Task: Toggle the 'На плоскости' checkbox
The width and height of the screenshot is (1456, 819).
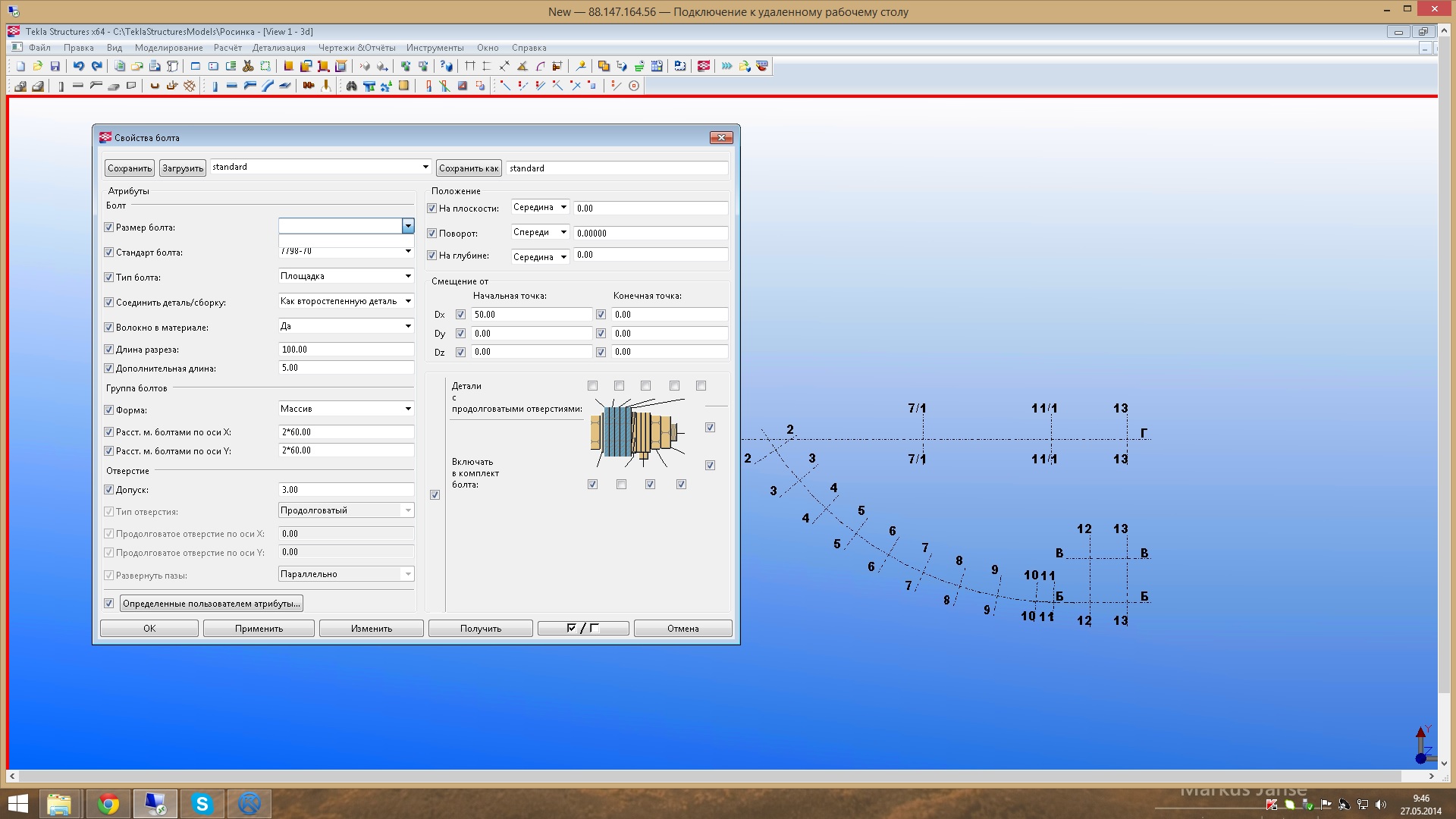Action: [x=432, y=209]
